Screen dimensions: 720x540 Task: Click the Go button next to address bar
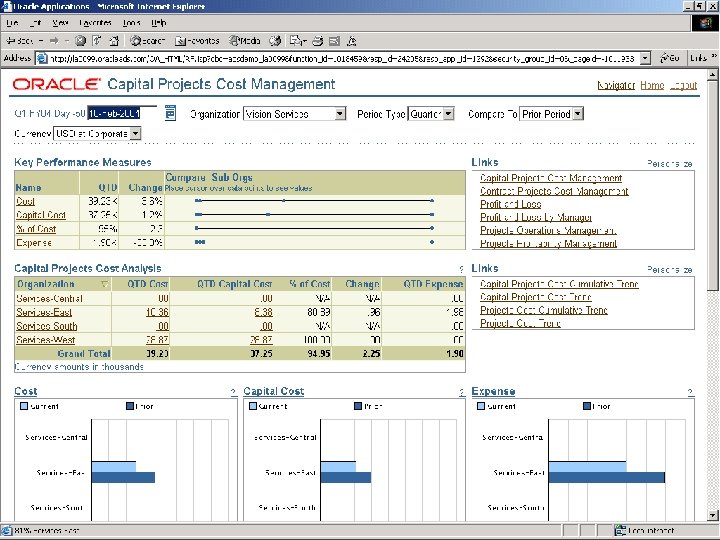(x=669, y=58)
